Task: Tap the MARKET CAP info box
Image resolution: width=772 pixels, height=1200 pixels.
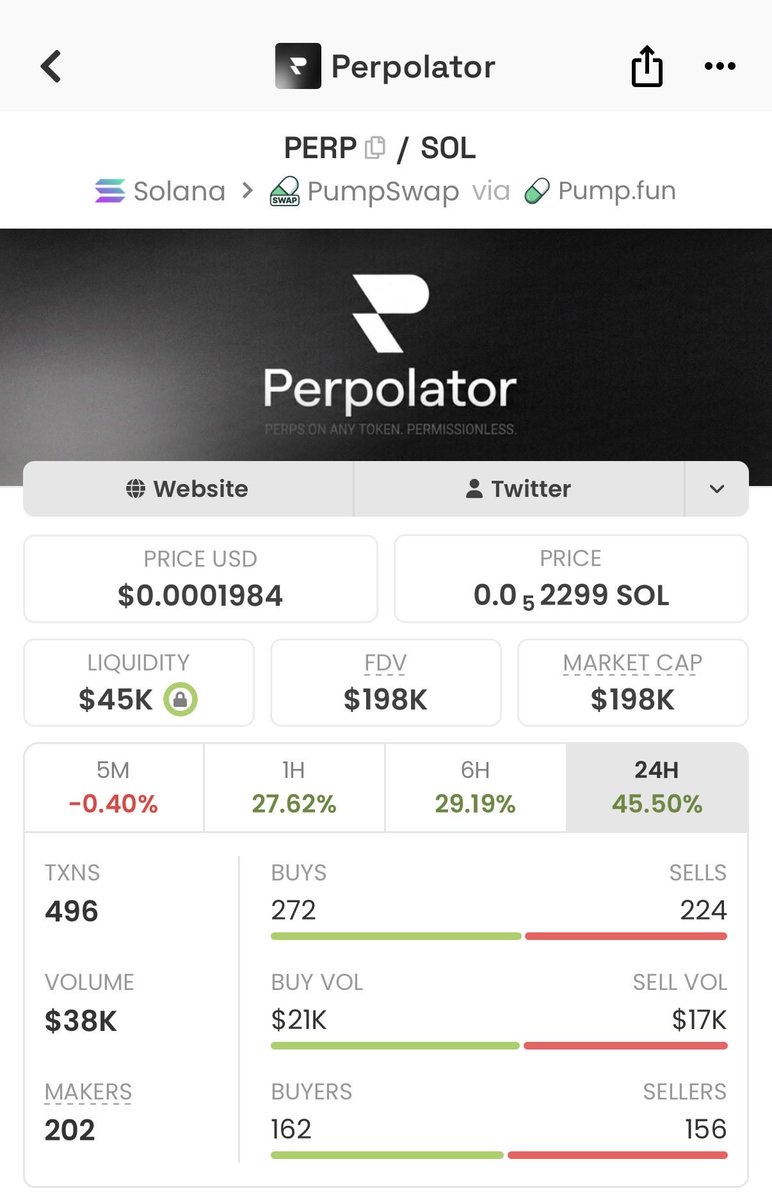Action: point(632,682)
